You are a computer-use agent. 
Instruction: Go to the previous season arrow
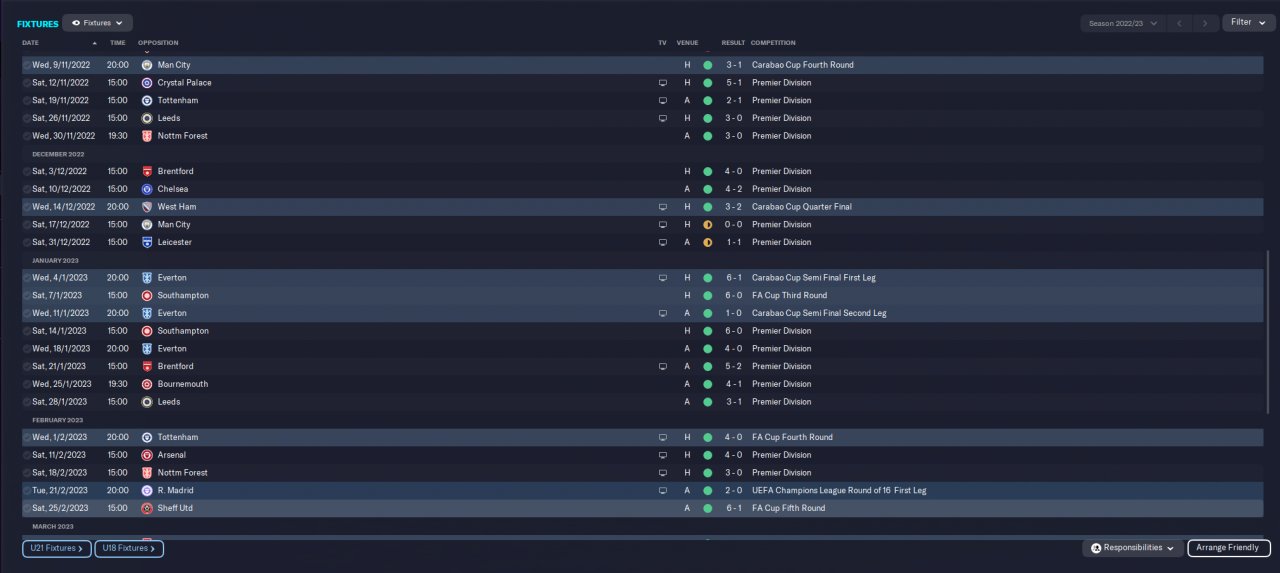1182,23
